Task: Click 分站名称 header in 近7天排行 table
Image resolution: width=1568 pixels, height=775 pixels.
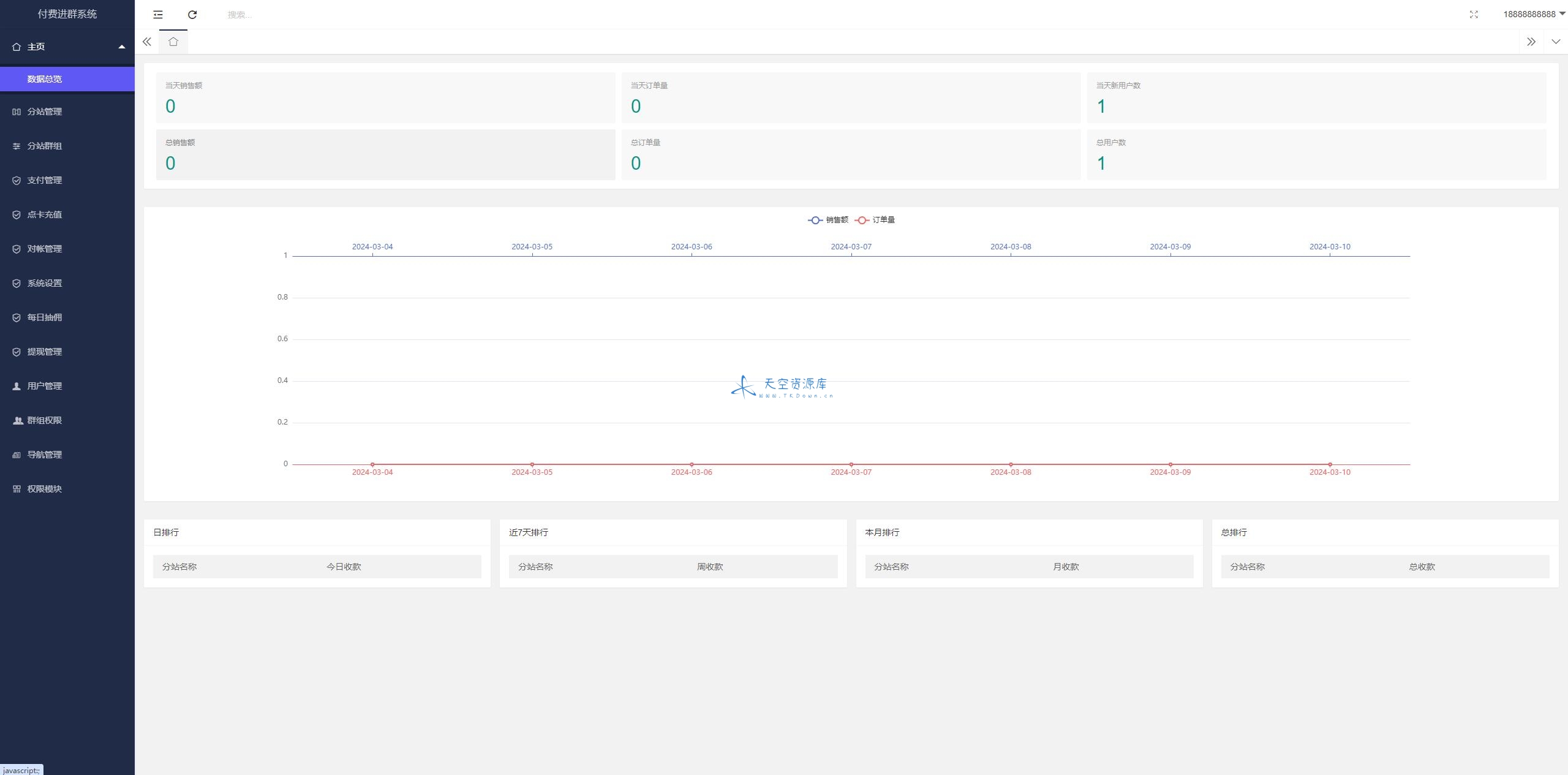Action: click(x=535, y=567)
